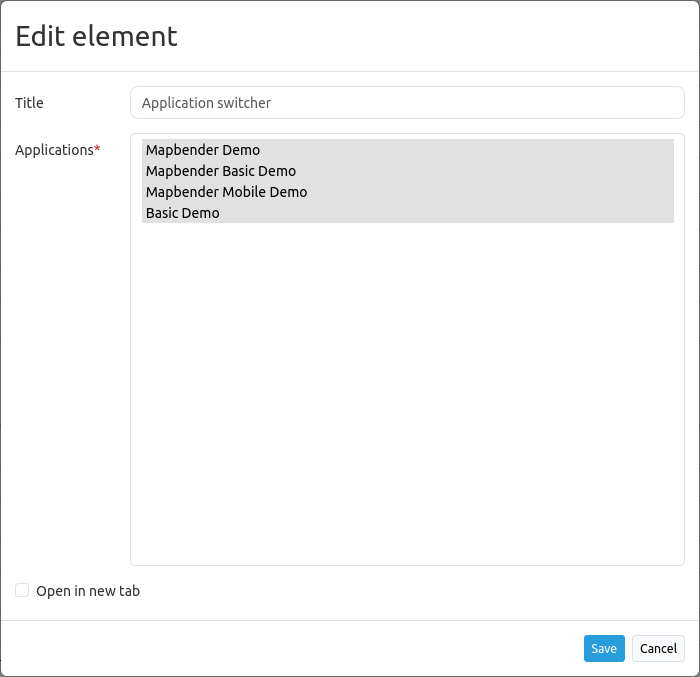
Task: Enable the Open in new tab checkbox
Action: click(x=22, y=590)
